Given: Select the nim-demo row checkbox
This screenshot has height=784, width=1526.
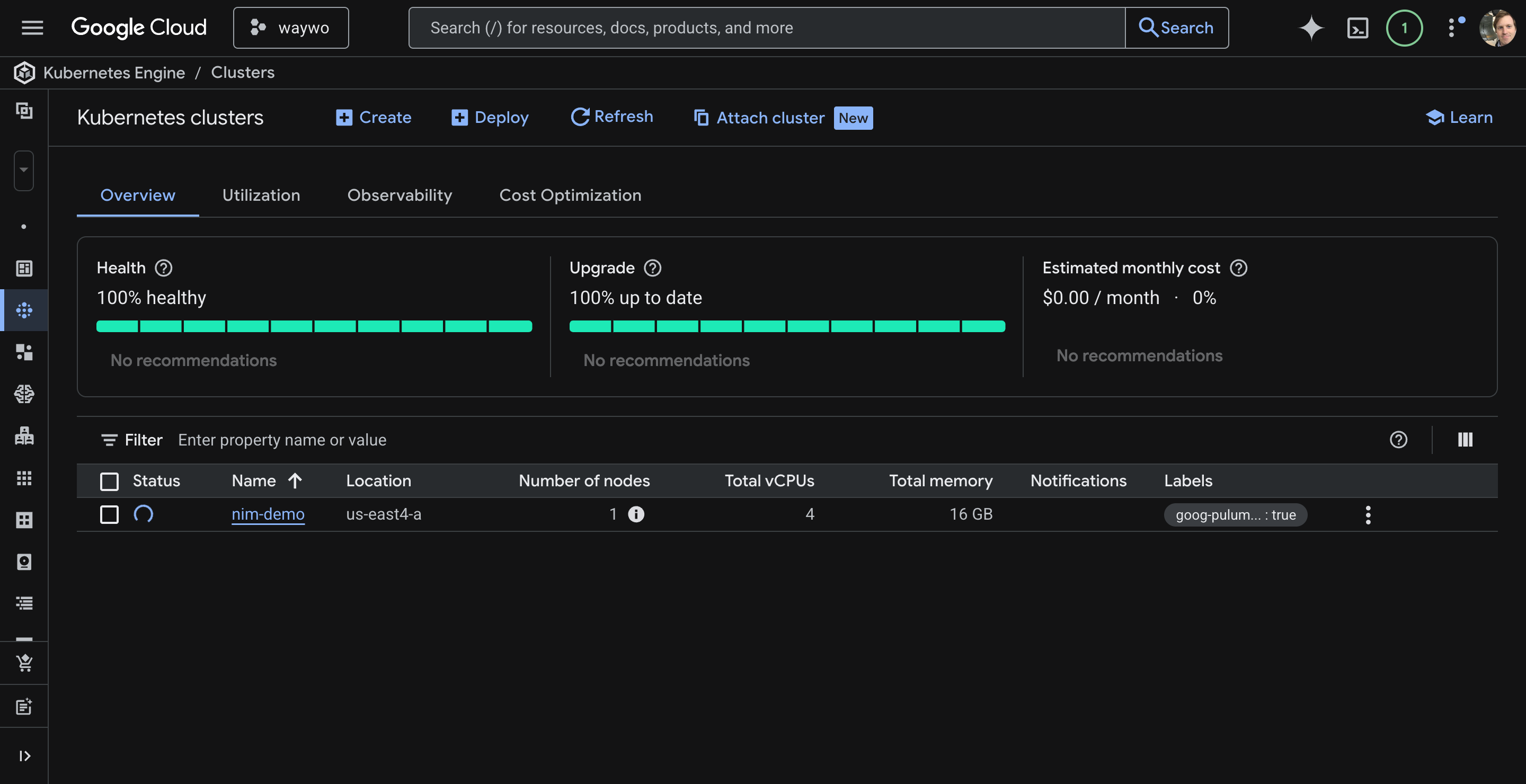Looking at the screenshot, I should (109, 514).
